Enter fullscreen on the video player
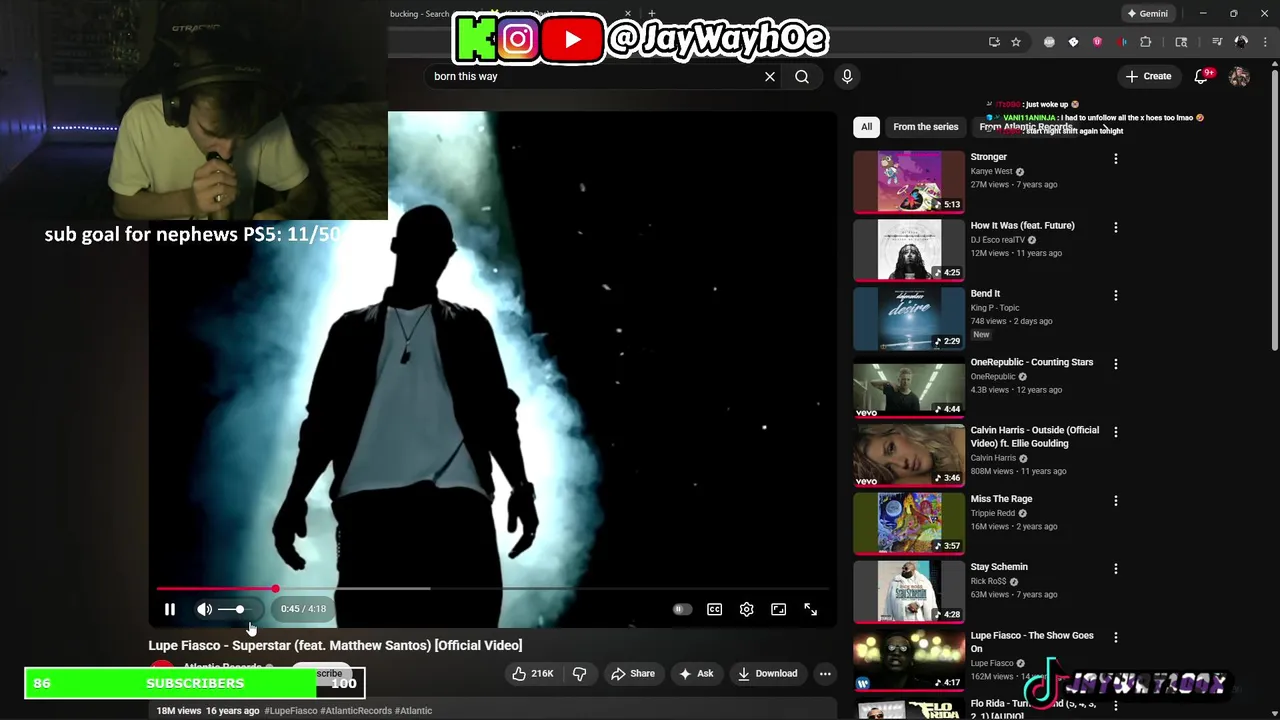This screenshot has width=1280, height=720. coord(810,609)
